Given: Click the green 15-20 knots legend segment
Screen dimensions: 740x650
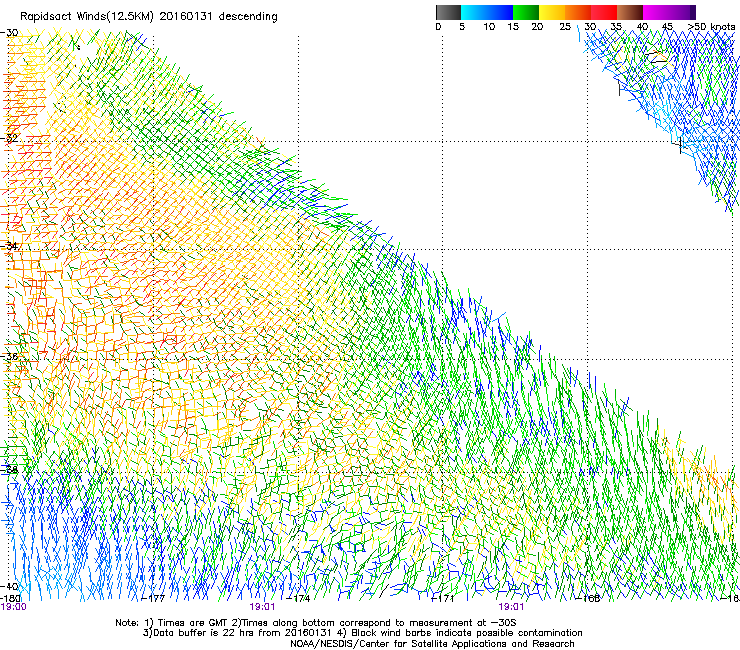Looking at the screenshot, I should (526, 12).
